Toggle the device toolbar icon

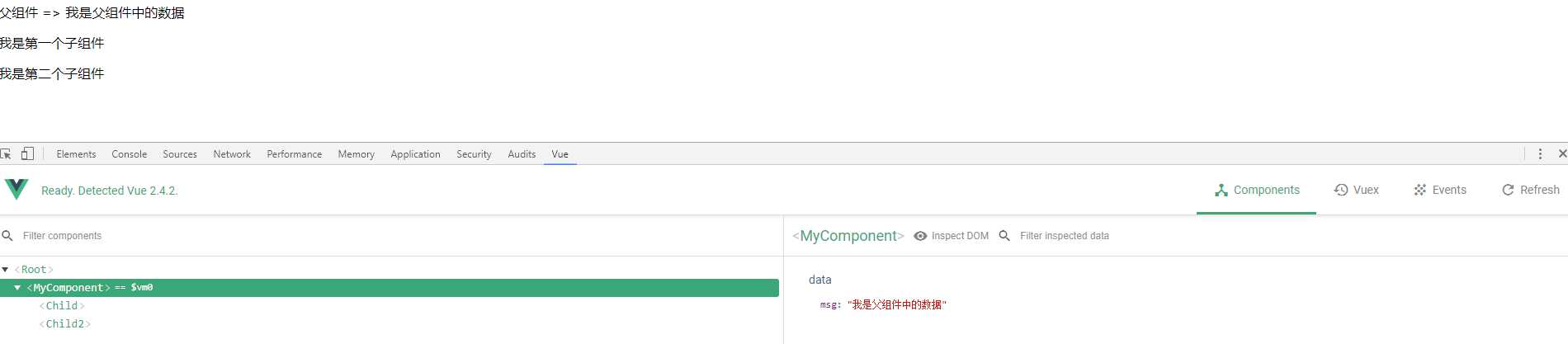pos(27,153)
